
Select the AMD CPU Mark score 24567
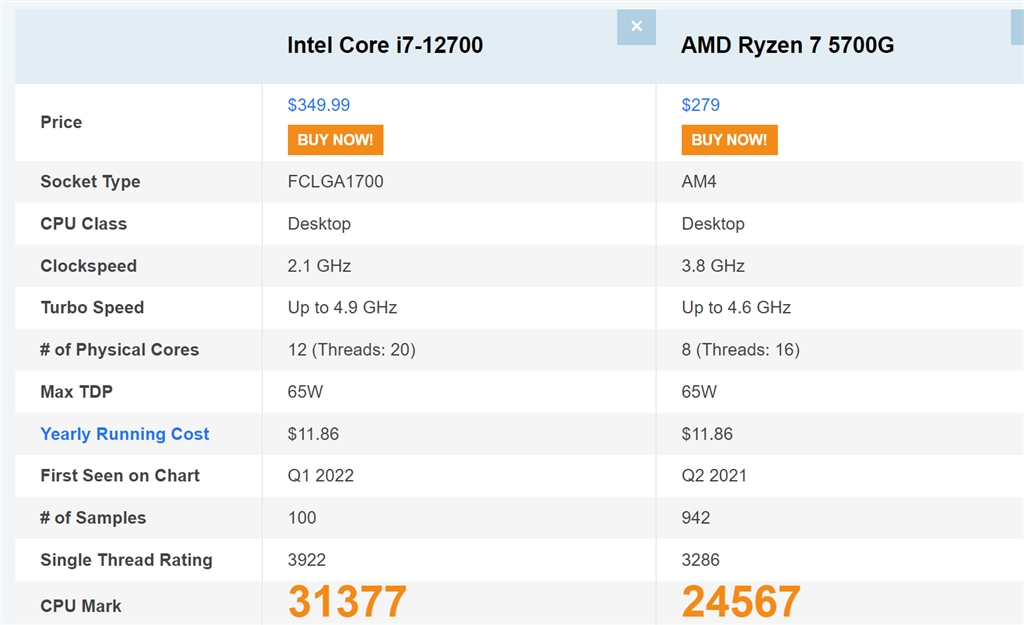coord(741,601)
